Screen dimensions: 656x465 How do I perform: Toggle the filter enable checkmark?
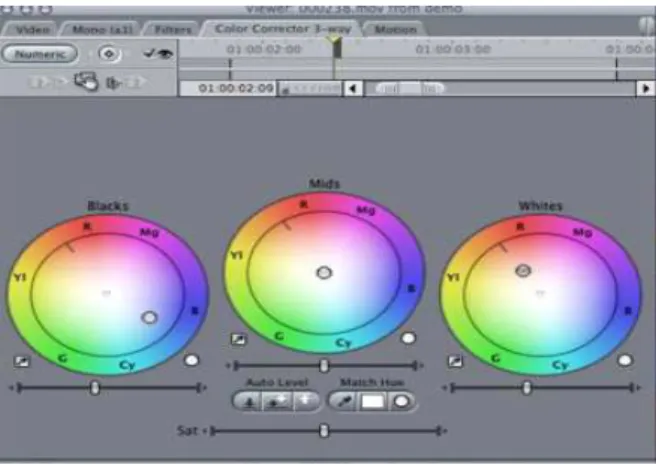149,53
